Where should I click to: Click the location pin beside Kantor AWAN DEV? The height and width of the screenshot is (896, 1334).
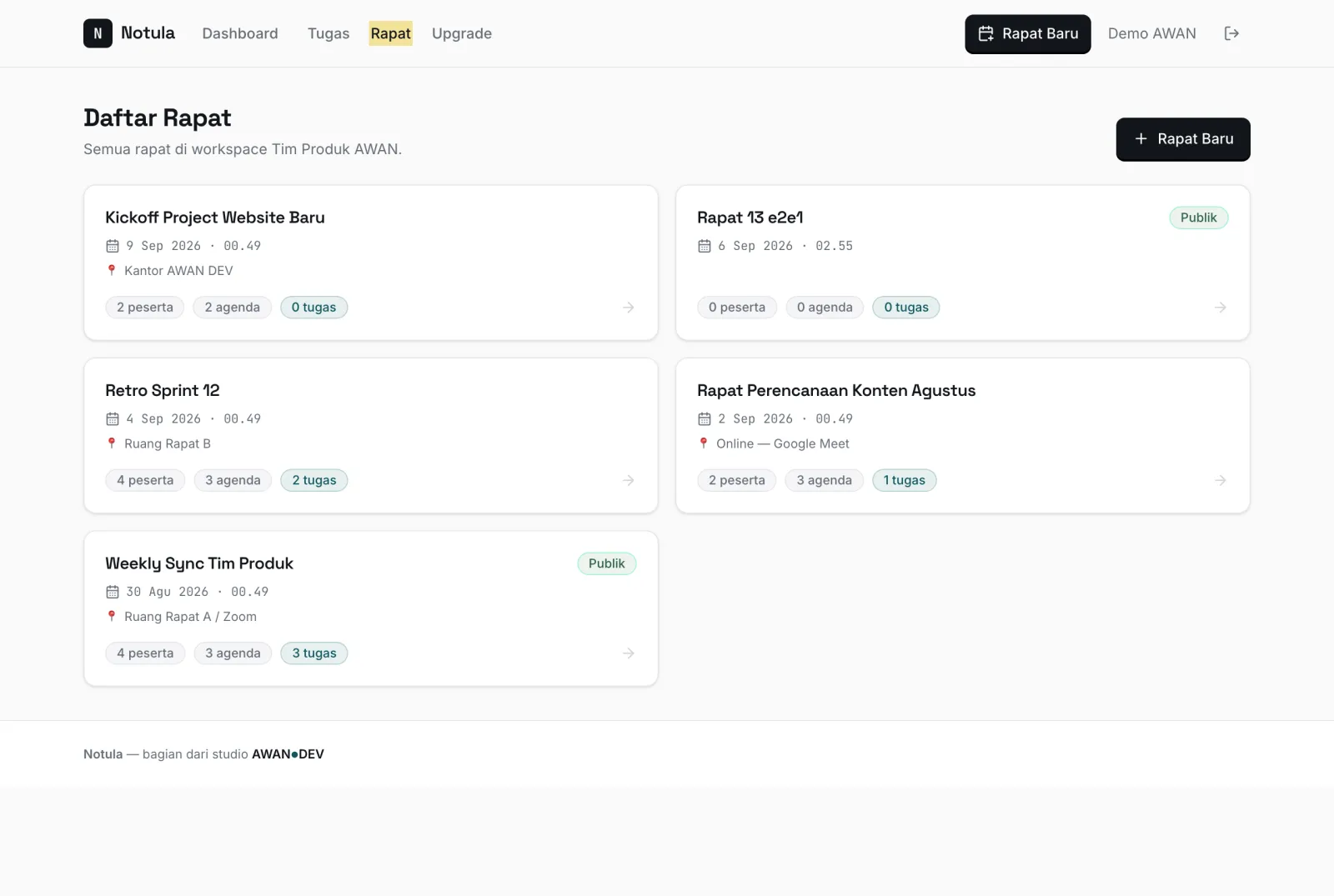[x=112, y=270]
